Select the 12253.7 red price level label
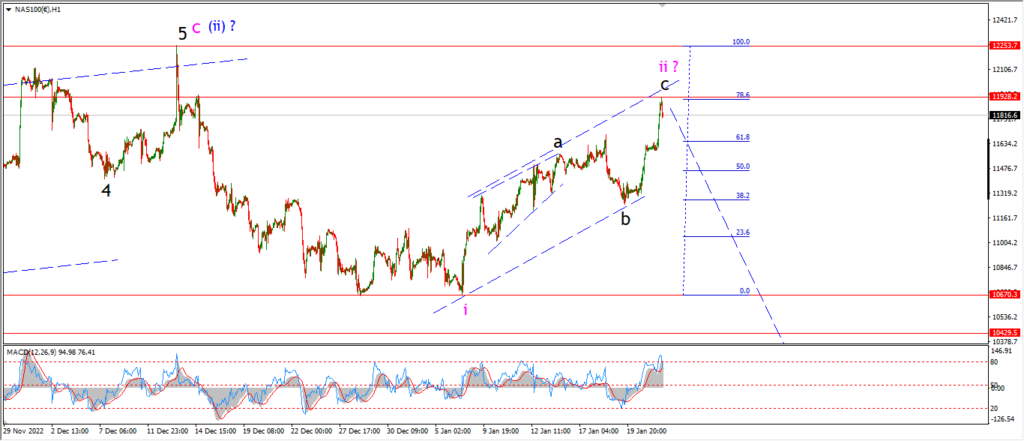The height and width of the screenshot is (441, 1024). tap(1004, 46)
